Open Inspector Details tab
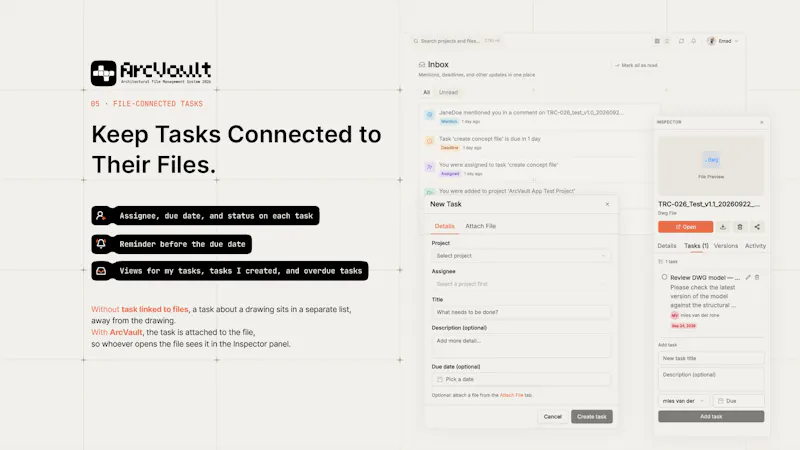Viewport: 800px width, 450px height. (x=667, y=246)
